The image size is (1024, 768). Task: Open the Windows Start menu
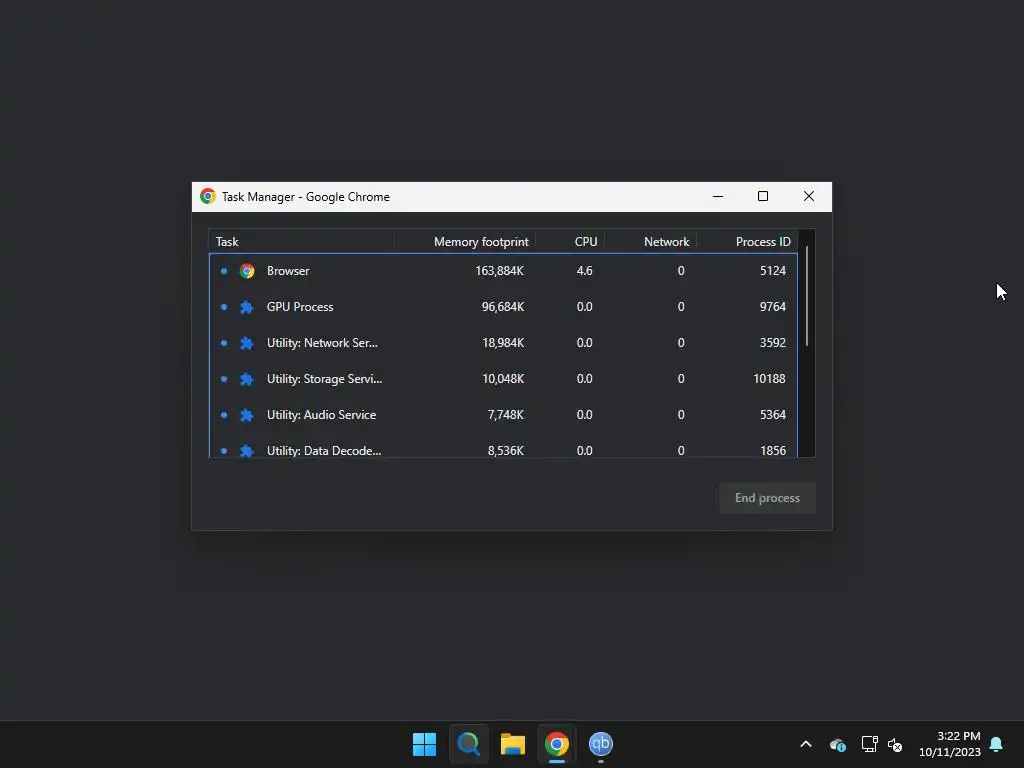pyautogui.click(x=424, y=744)
